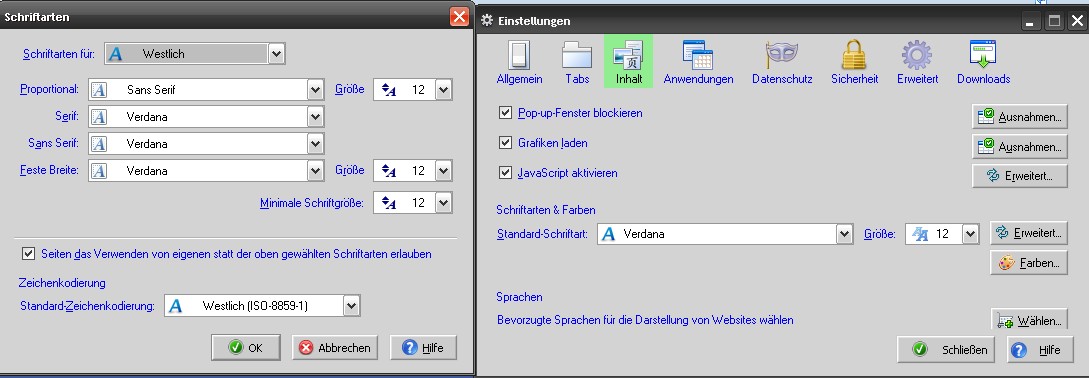1089x378 pixels.
Task: Expand the Feste Breite Größe dropdown
Action: coord(444,170)
